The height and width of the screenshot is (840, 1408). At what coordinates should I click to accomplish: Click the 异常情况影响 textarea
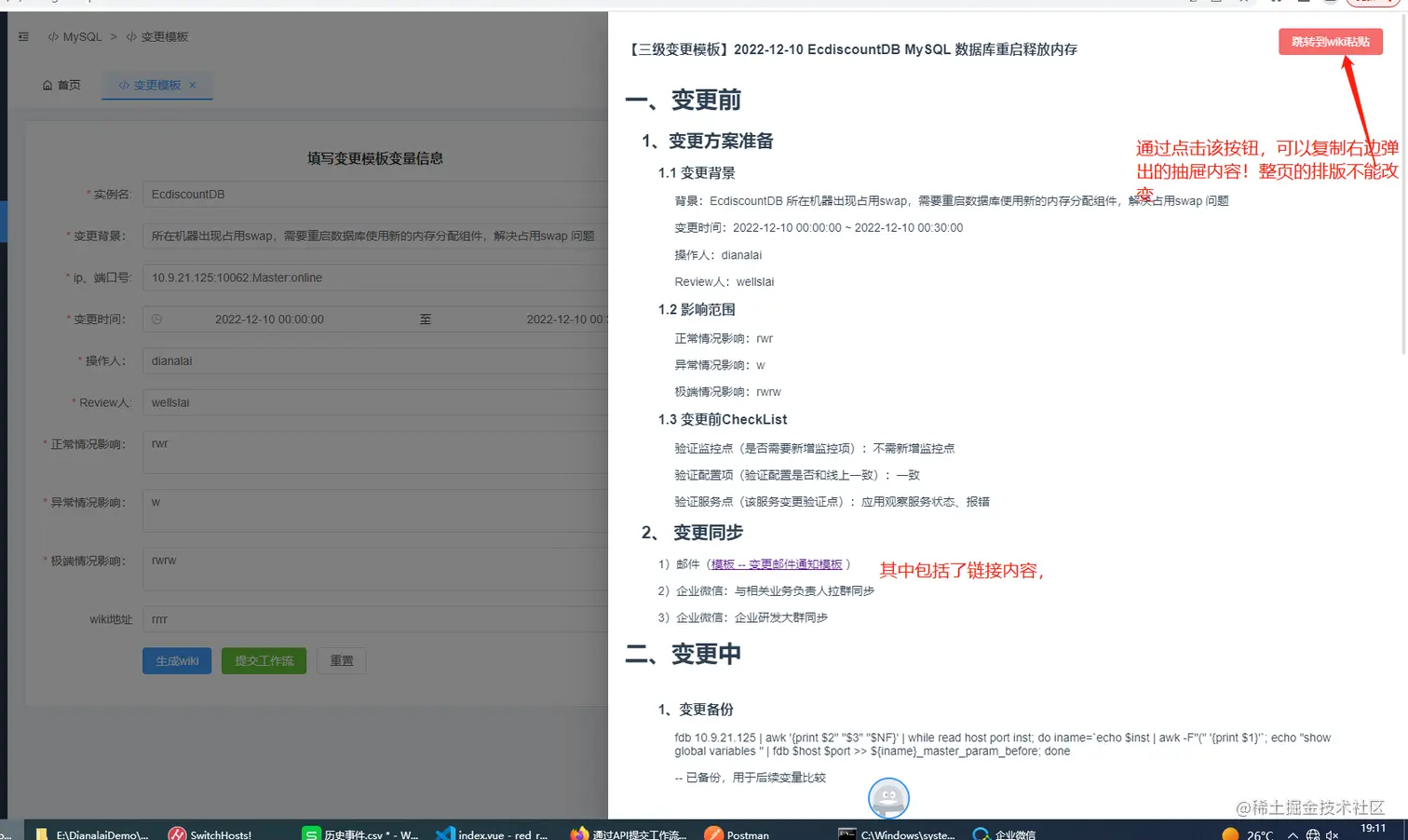[x=375, y=511]
